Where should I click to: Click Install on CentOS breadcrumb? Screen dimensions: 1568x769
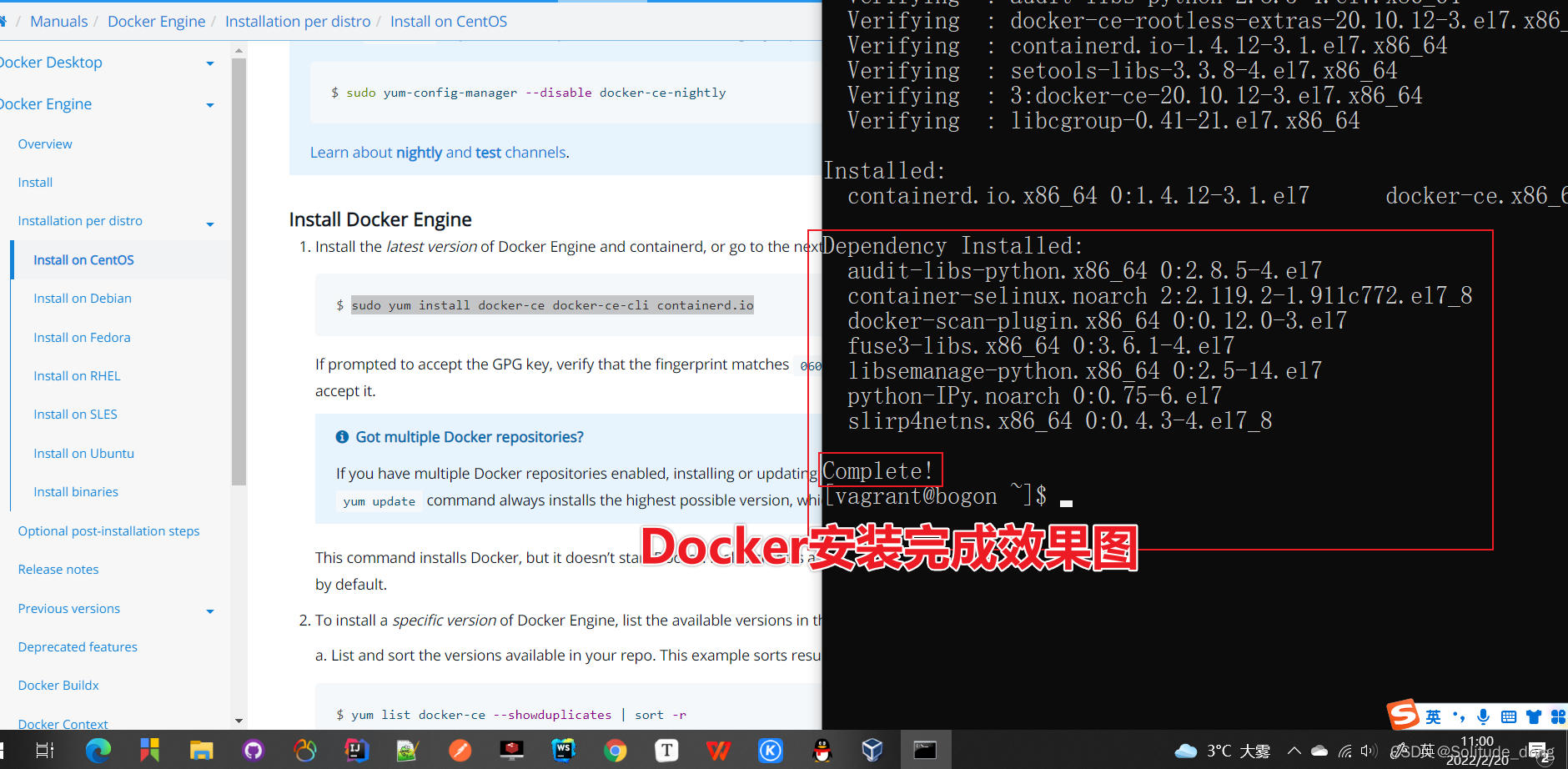449,21
